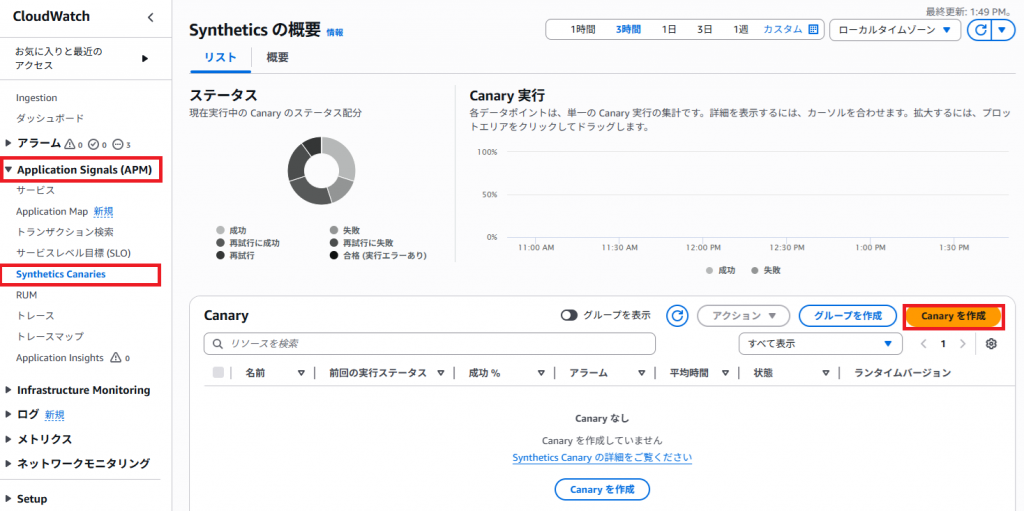The image size is (1024, 511).
Task: Open the ローカルタイムゾーン dropdown
Action: (894, 30)
